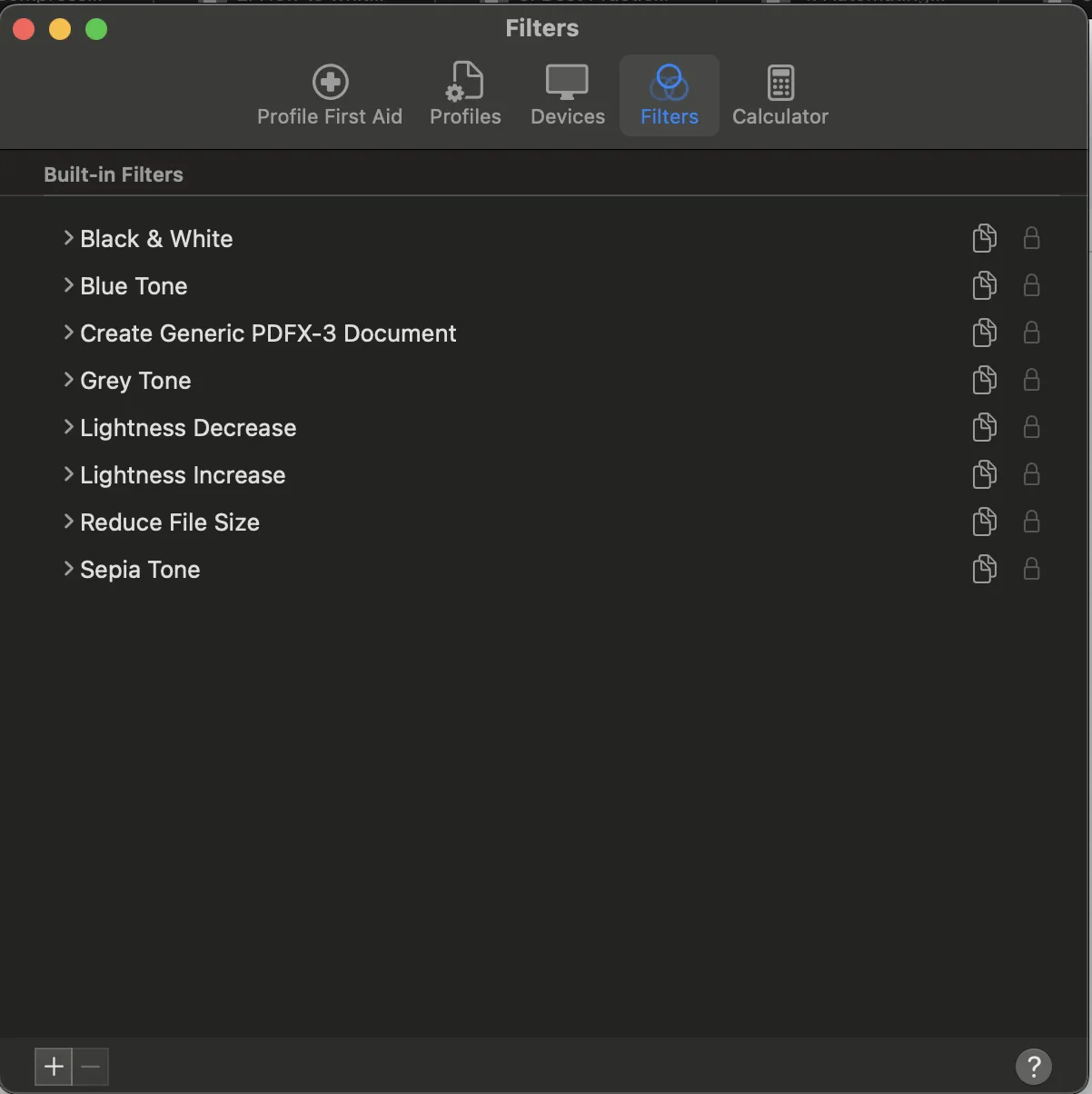
Task: Click lock icon for Blue Tone
Action: click(x=1031, y=285)
